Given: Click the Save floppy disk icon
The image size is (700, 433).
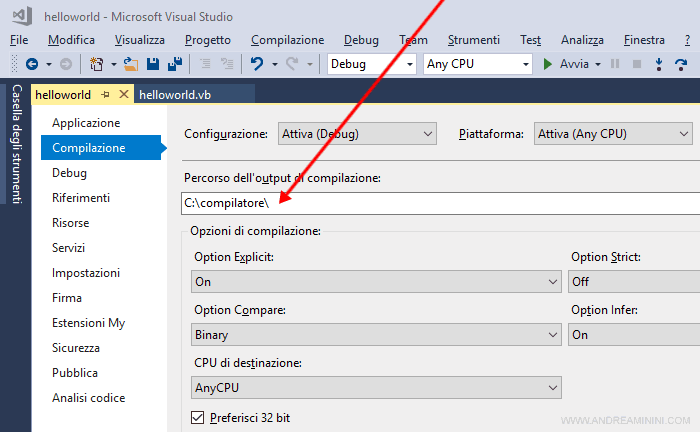Looking at the screenshot, I should pos(153,64).
